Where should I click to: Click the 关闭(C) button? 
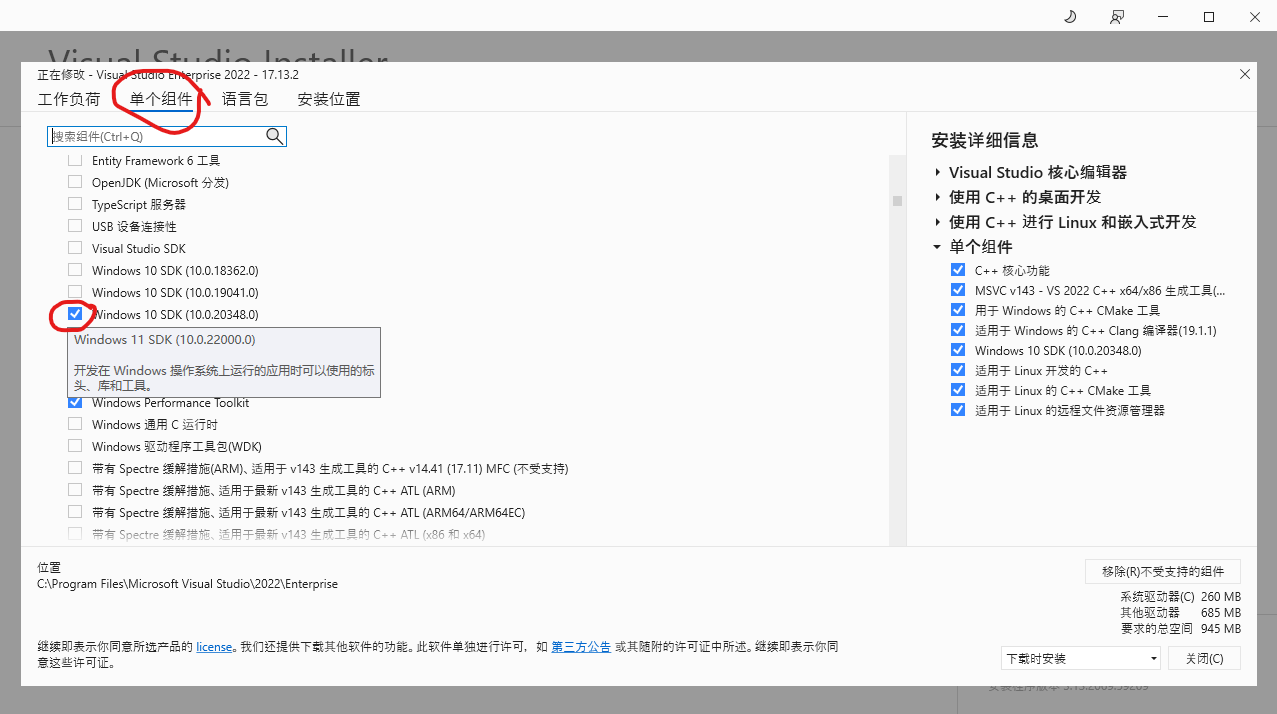coord(1204,659)
